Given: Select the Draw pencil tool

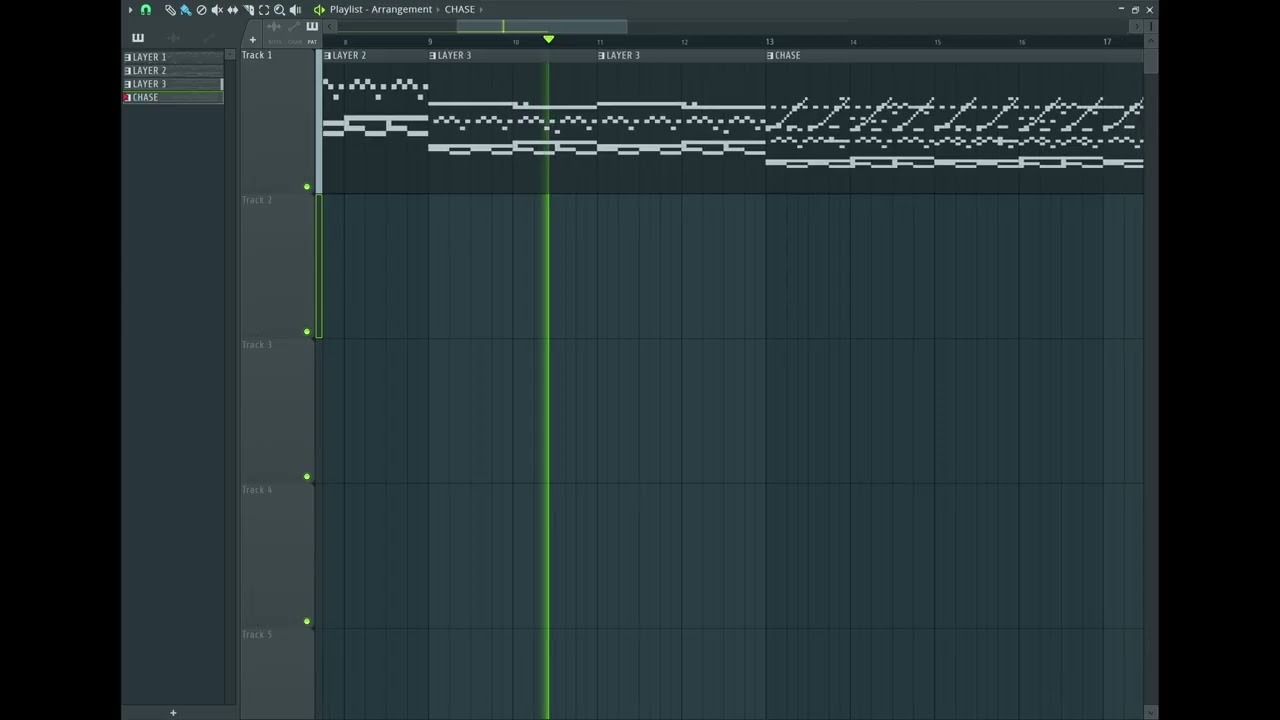Looking at the screenshot, I should point(169,9).
